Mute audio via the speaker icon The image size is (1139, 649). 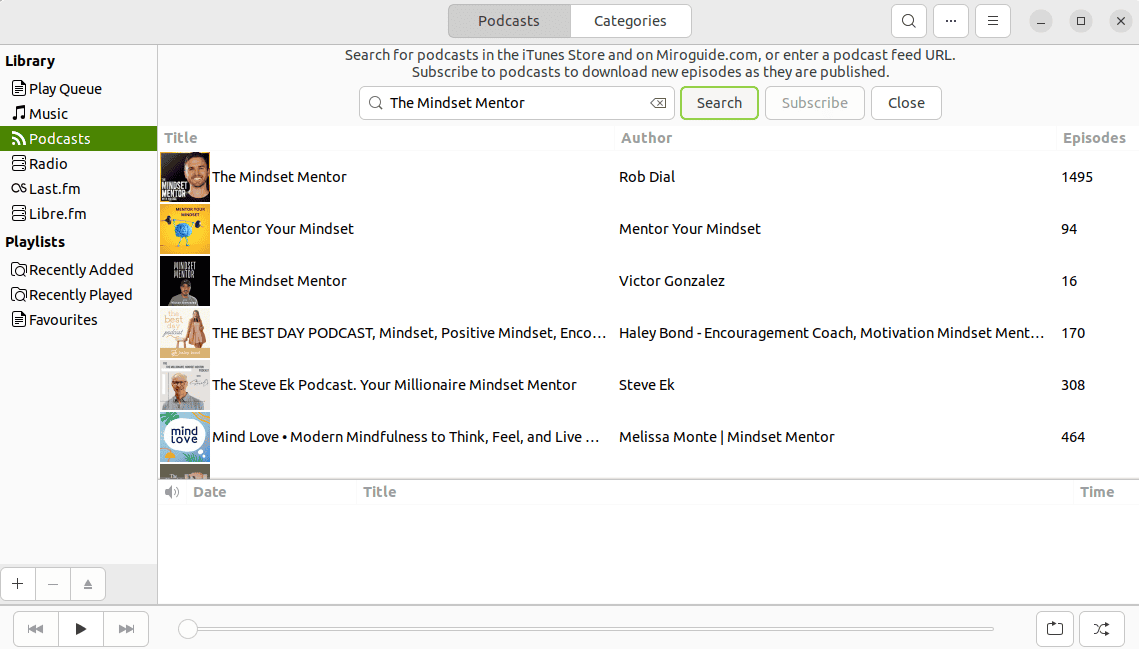click(x=171, y=491)
